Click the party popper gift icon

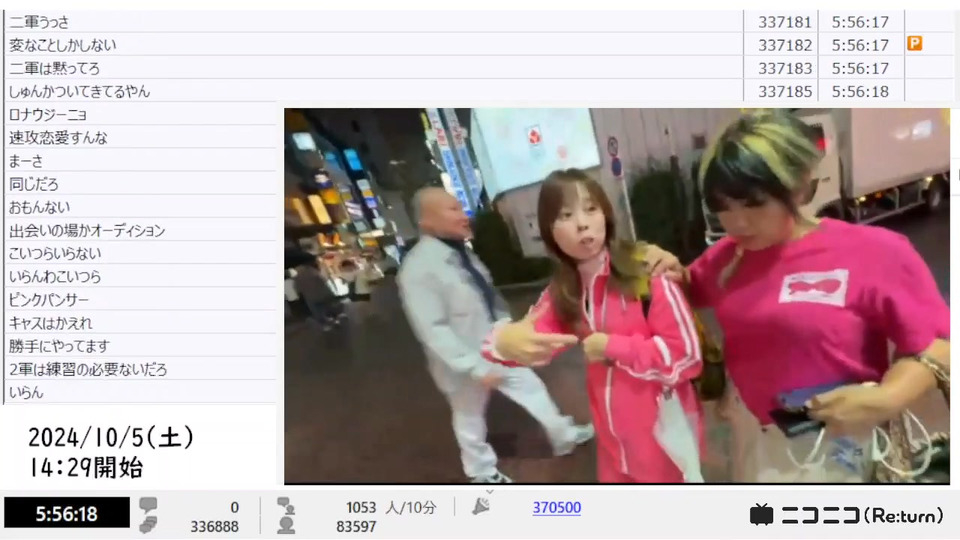coord(481,507)
